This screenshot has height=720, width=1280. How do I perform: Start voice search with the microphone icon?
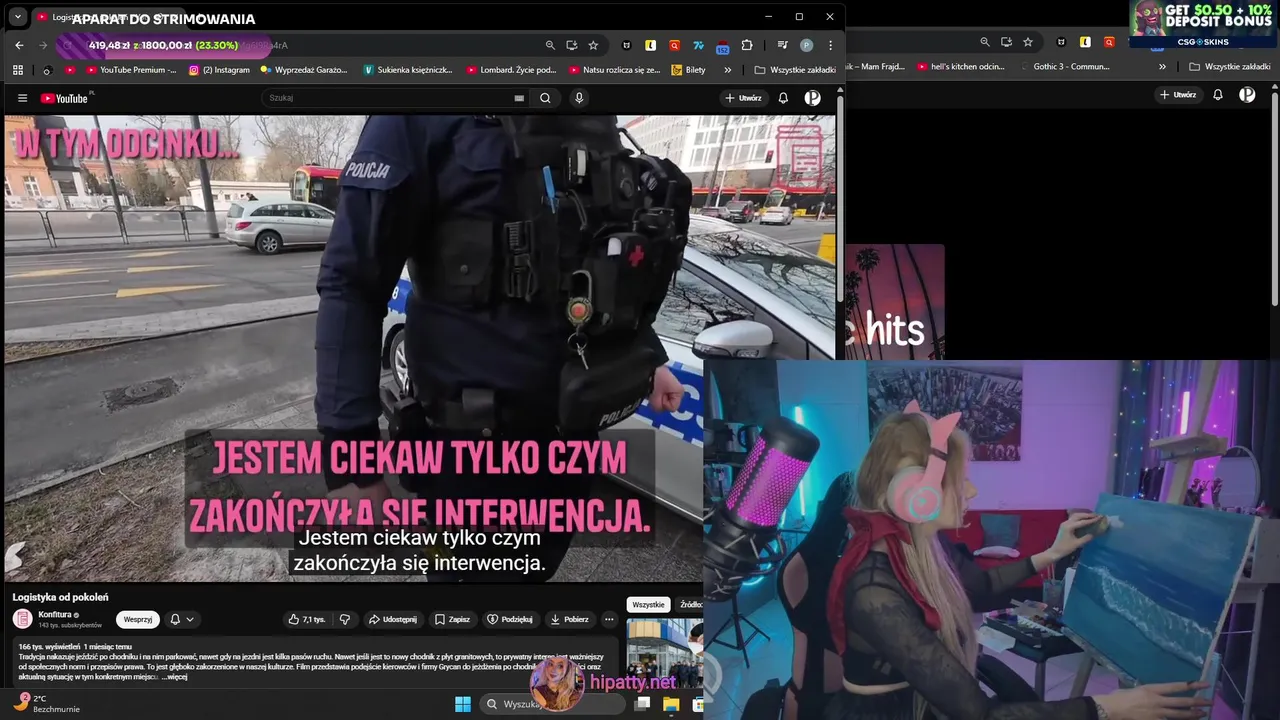pyautogui.click(x=578, y=98)
